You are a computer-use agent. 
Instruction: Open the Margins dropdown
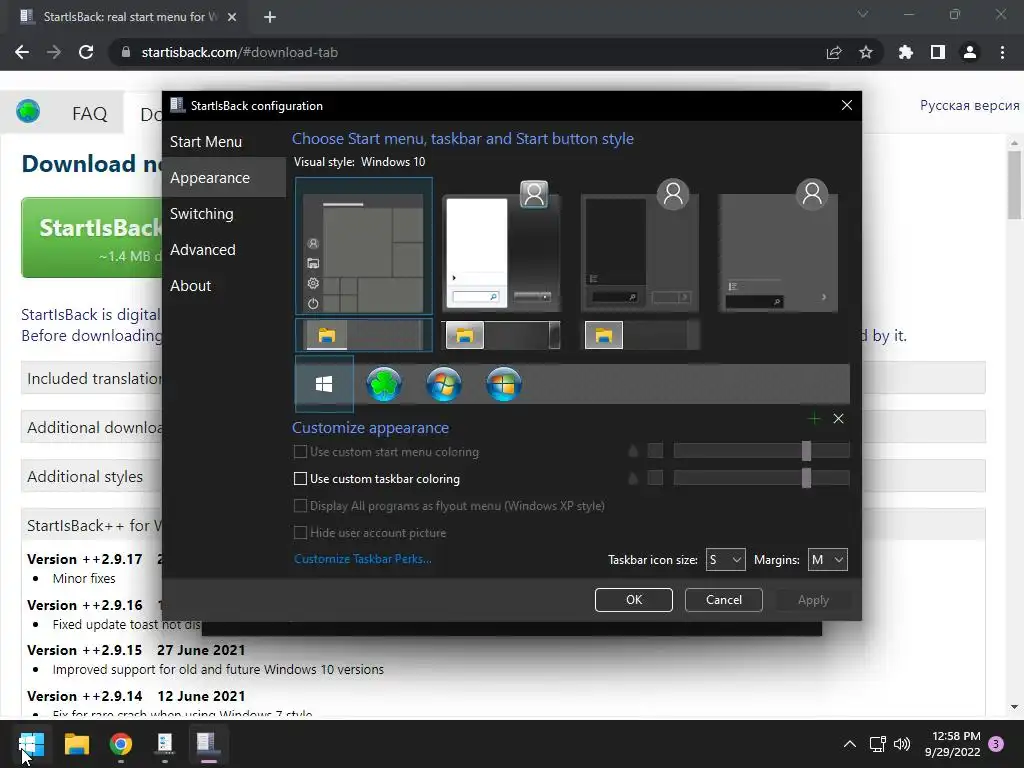pos(827,560)
